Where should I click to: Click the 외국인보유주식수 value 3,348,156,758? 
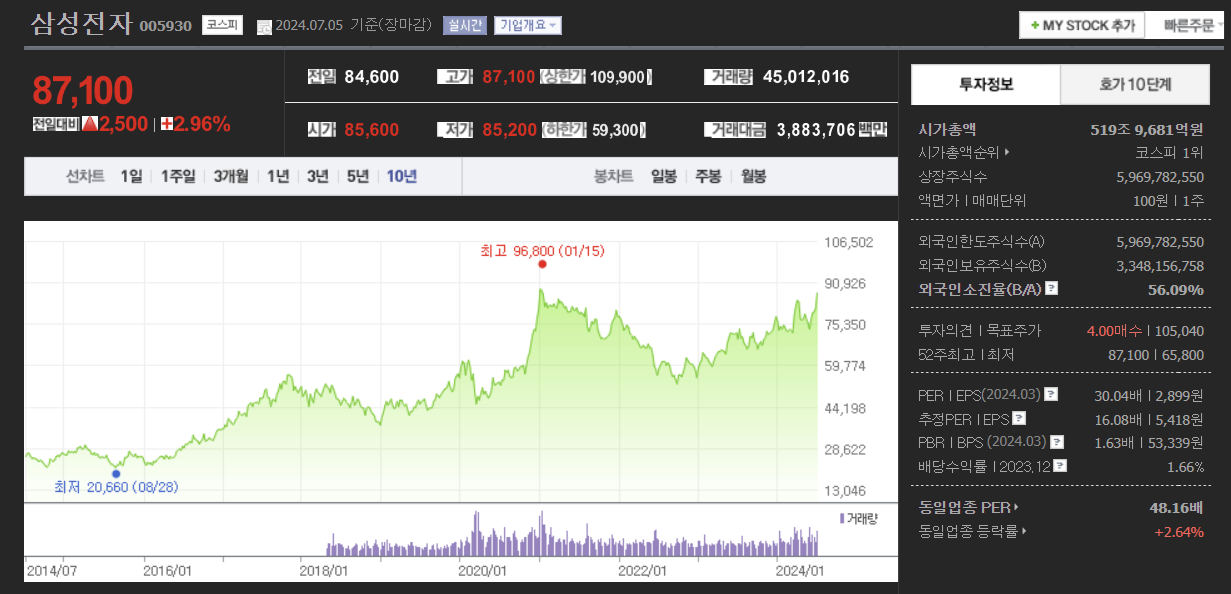[x=1160, y=265]
